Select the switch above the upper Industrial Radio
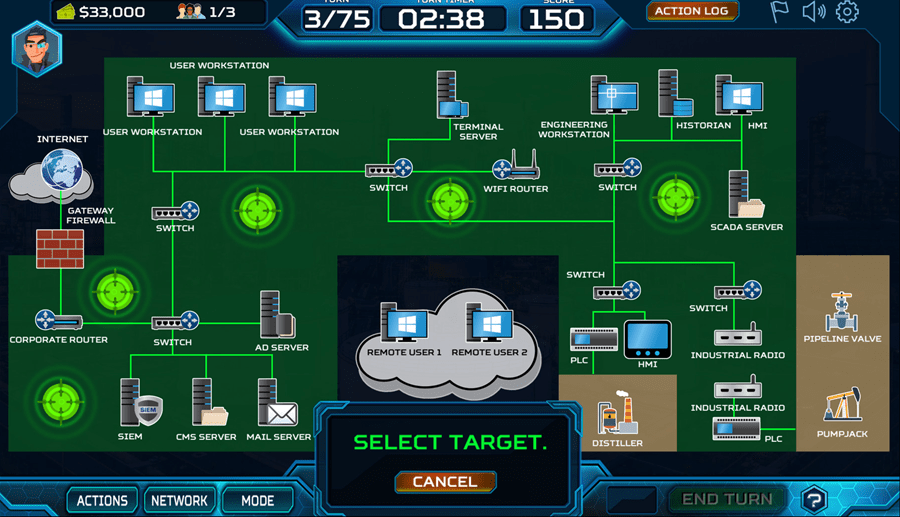900x517 pixels. 738,290
